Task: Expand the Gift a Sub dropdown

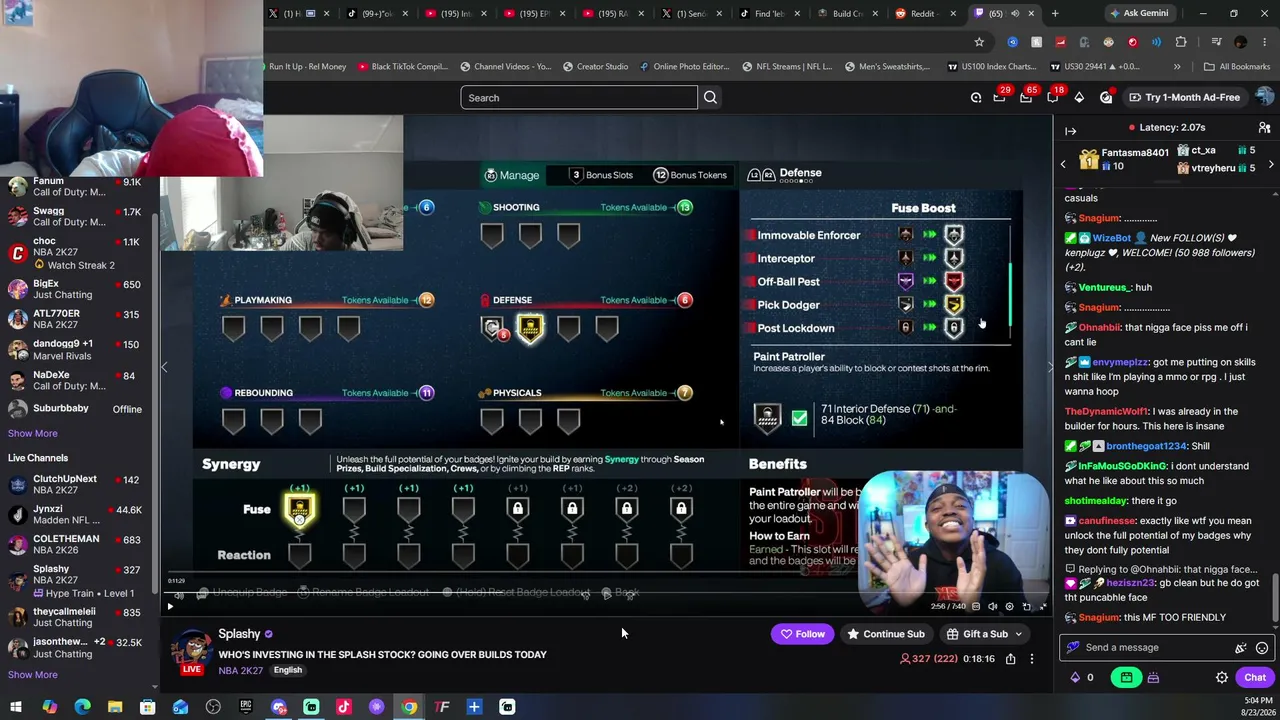Action: pyautogui.click(x=1018, y=634)
